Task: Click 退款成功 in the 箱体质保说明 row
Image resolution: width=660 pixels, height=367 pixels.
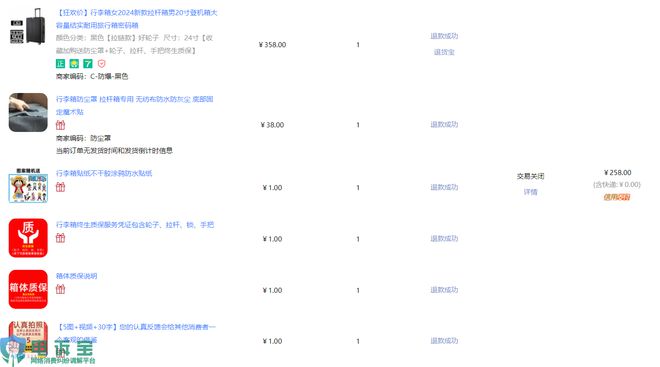Action: click(444, 290)
